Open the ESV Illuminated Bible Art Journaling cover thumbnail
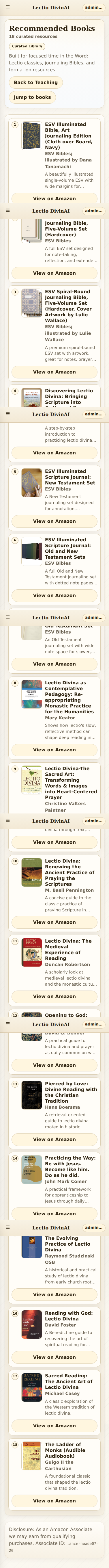 [32, 136]
